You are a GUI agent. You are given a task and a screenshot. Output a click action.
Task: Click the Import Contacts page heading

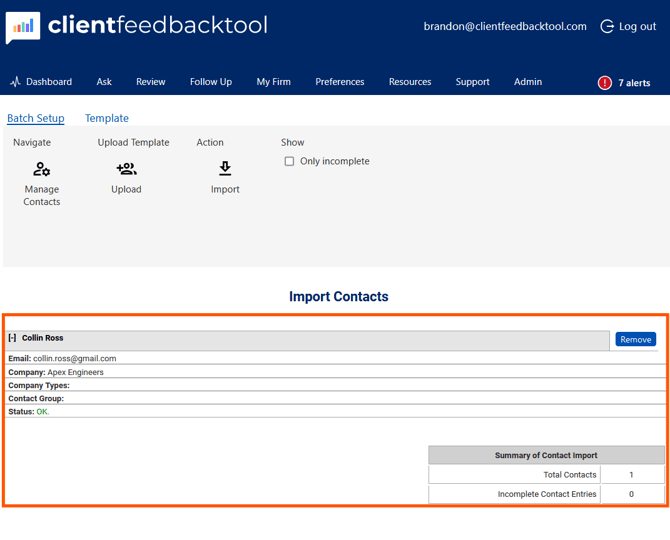338,296
